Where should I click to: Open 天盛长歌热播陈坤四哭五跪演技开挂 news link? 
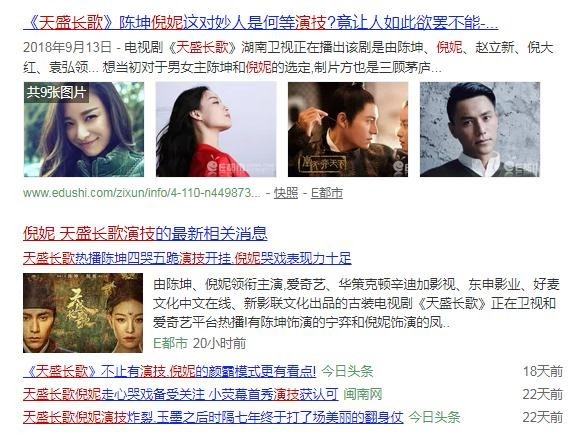[187, 258]
